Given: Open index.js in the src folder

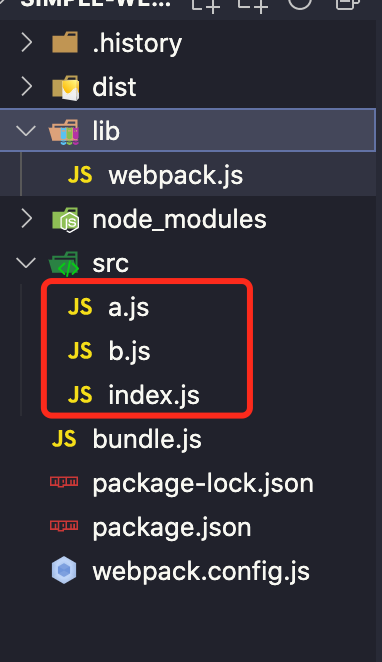Looking at the screenshot, I should (x=154, y=395).
